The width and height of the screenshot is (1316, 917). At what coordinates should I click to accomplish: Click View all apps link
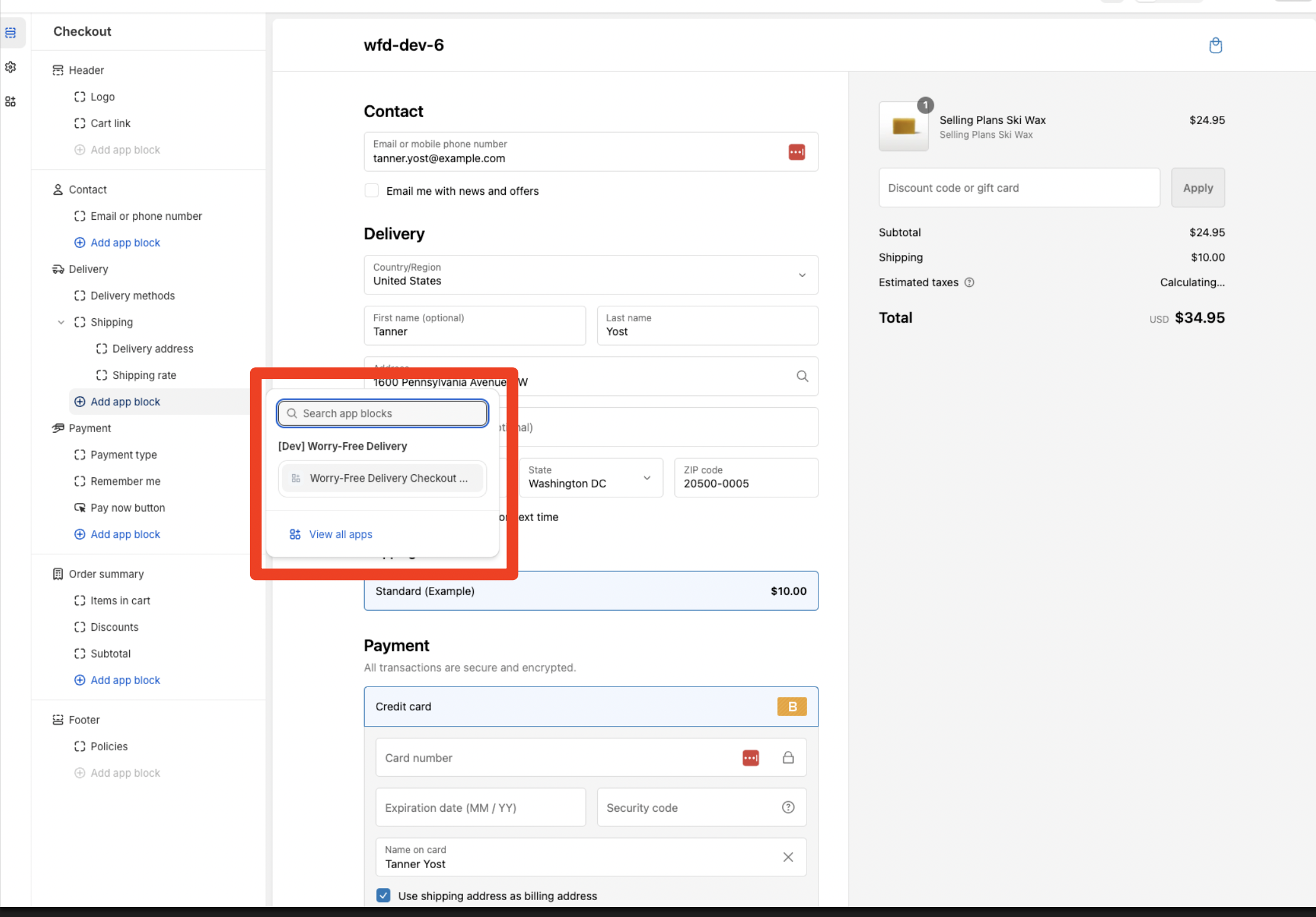[x=340, y=534]
